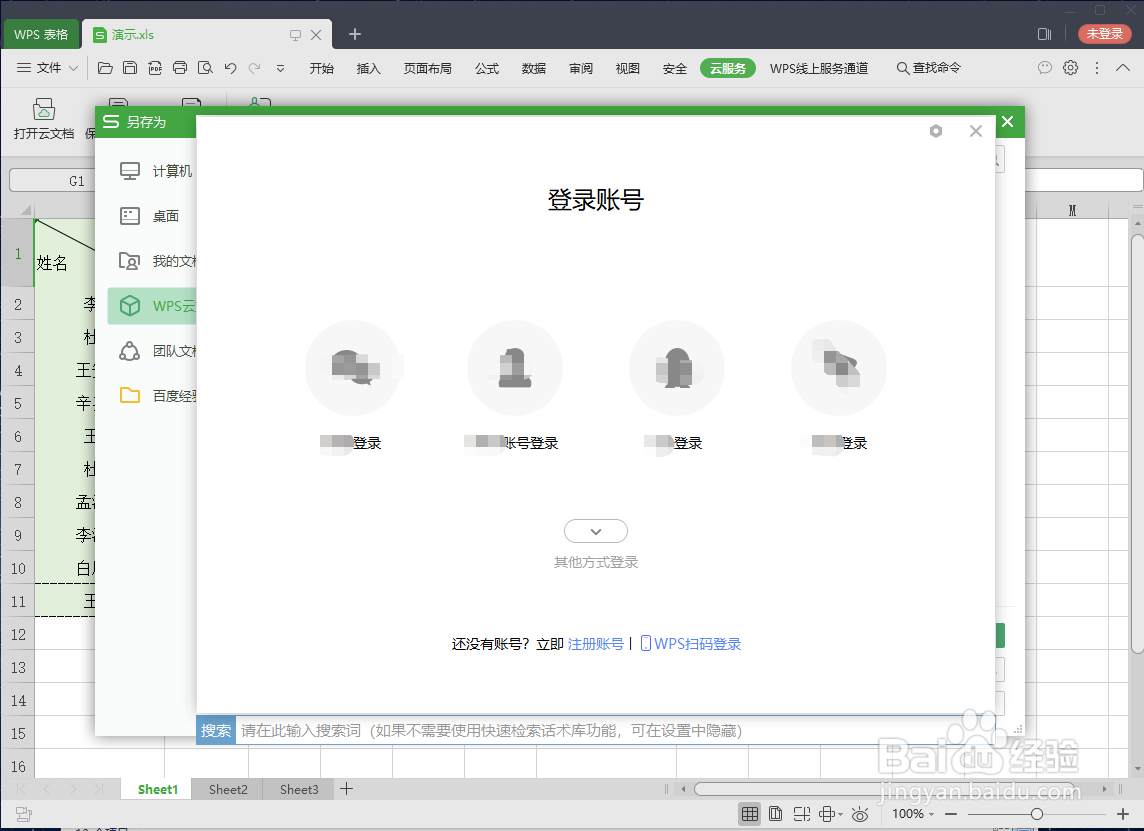Open the settings gear icon in ribbon

click(x=1070, y=67)
